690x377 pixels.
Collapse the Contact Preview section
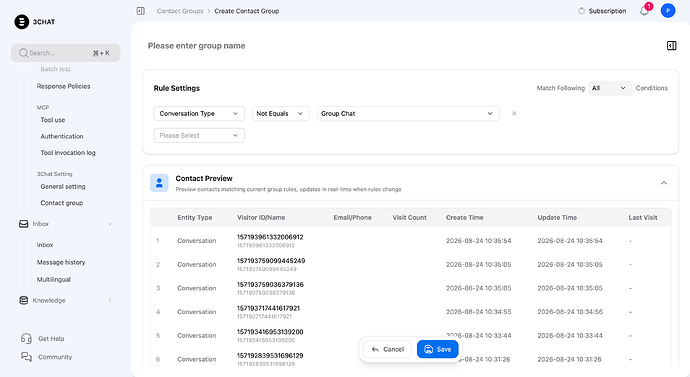(664, 183)
